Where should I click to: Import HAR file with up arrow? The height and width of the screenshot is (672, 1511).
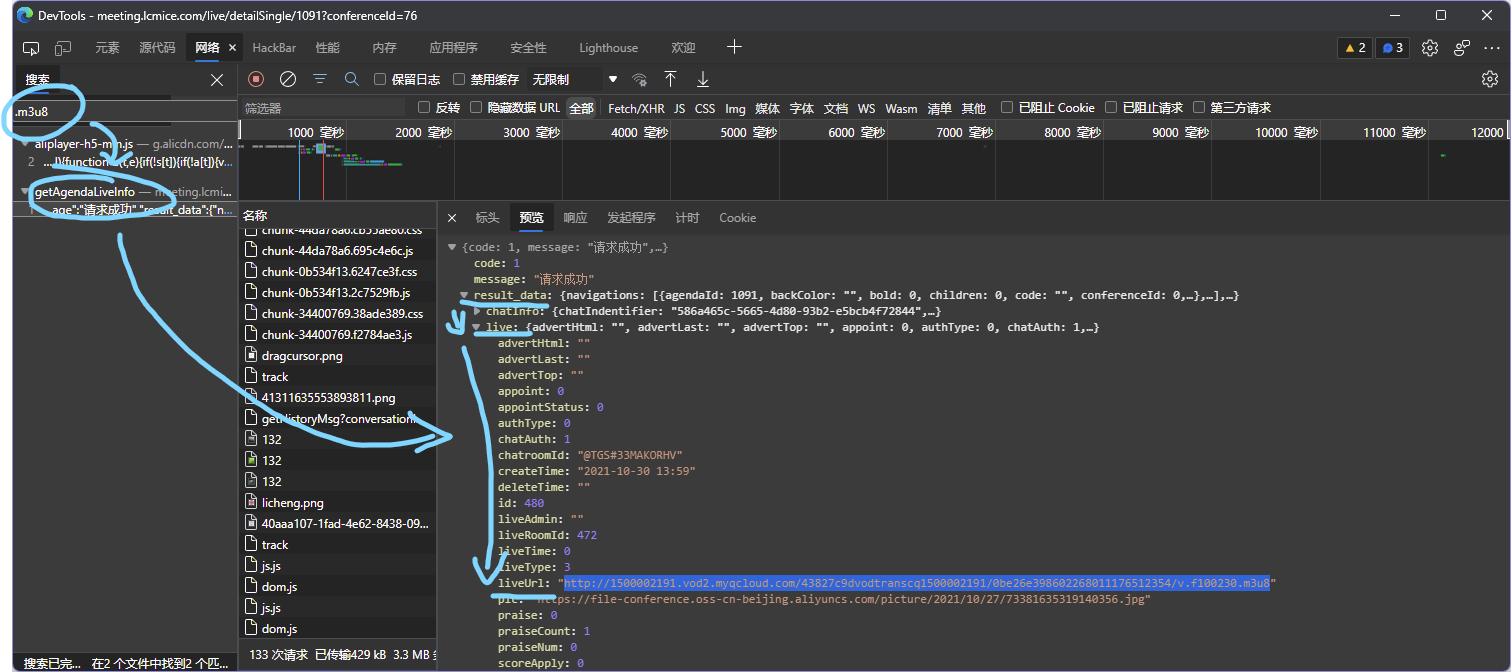[x=671, y=79]
